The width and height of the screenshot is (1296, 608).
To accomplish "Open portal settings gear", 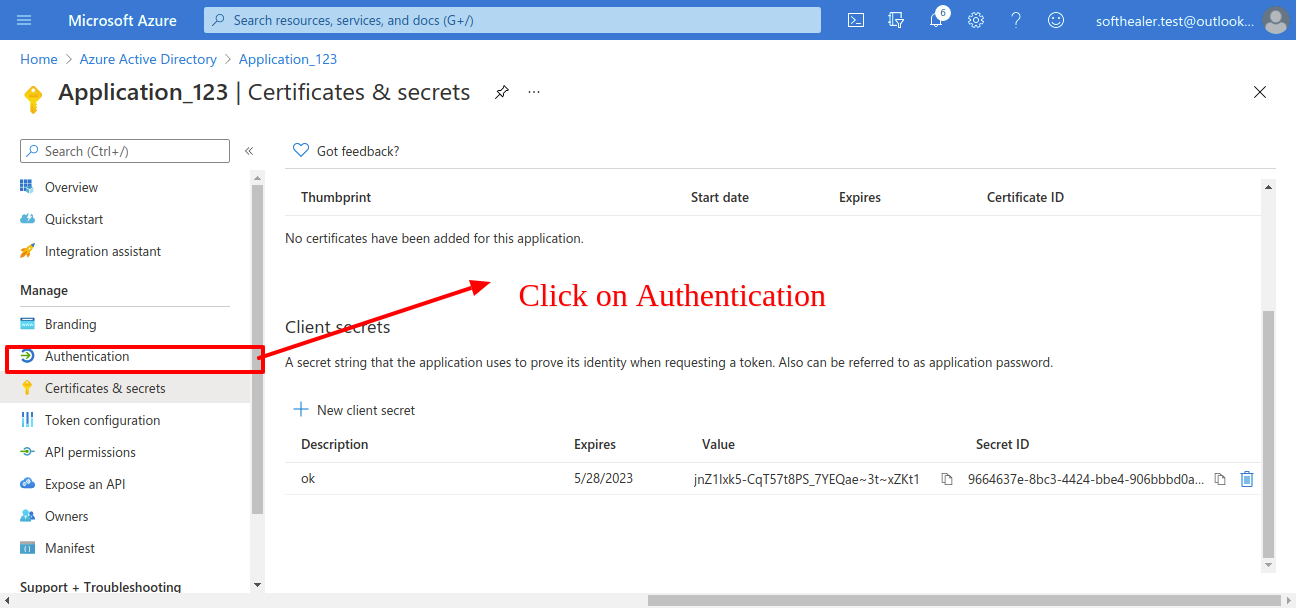I will point(976,20).
